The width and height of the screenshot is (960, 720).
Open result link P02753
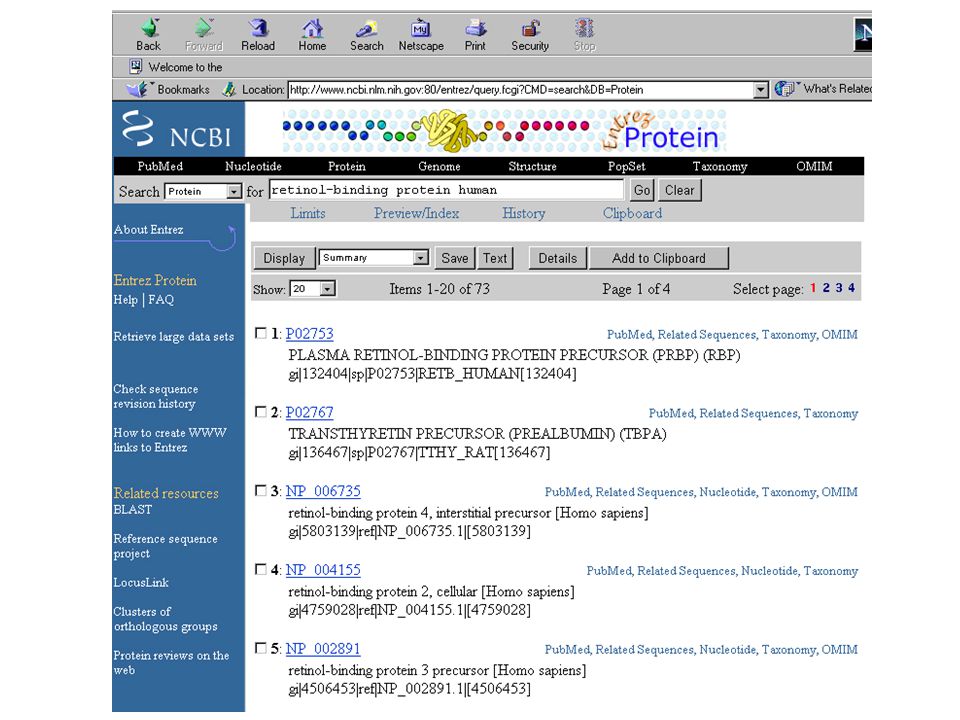309,334
